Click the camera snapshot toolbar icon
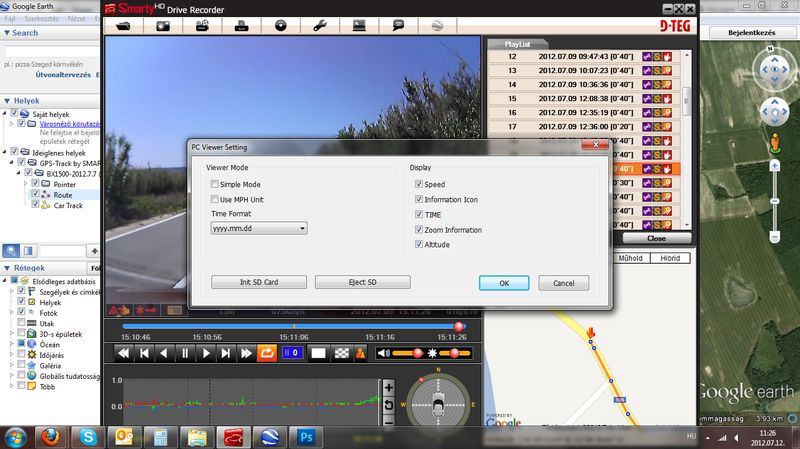The width and height of the screenshot is (800, 449). [x=161, y=25]
